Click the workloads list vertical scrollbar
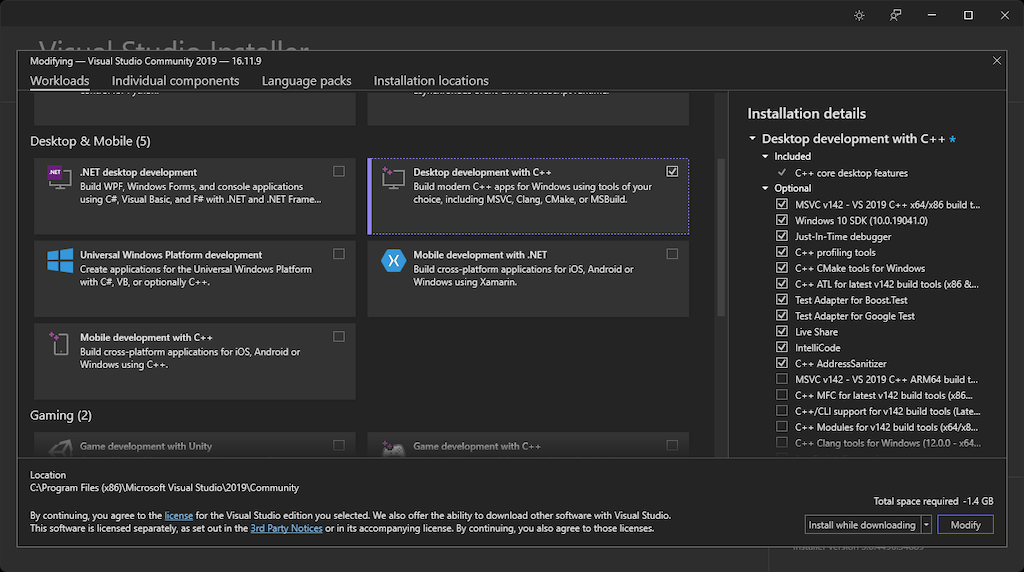The width and height of the screenshot is (1024, 572). tap(720, 235)
